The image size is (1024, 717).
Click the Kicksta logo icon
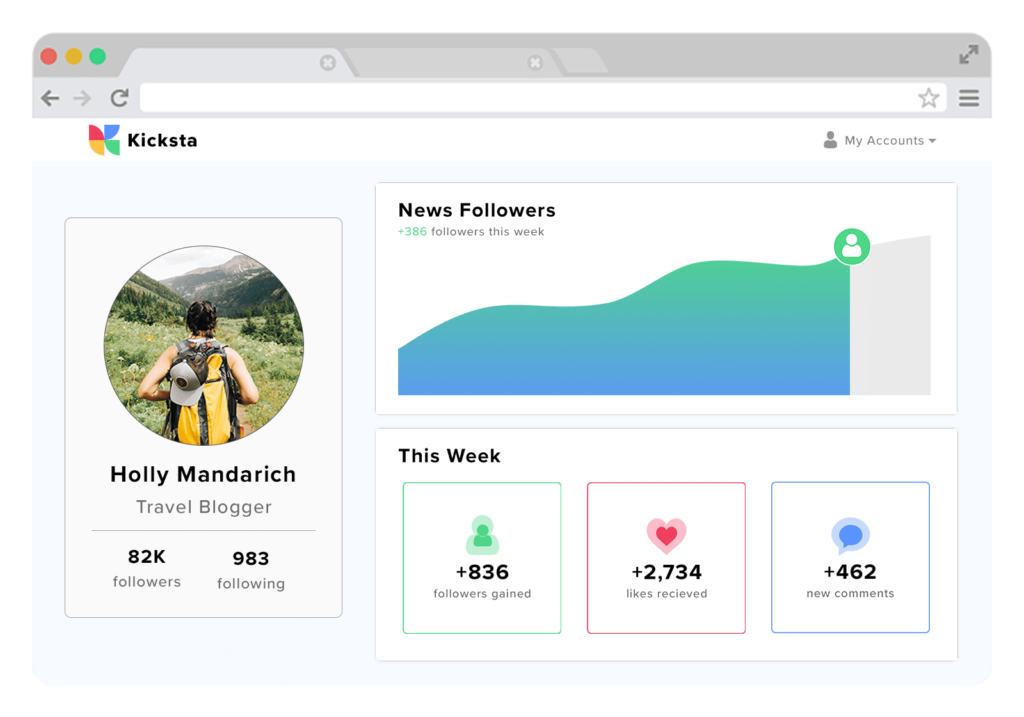click(x=103, y=139)
